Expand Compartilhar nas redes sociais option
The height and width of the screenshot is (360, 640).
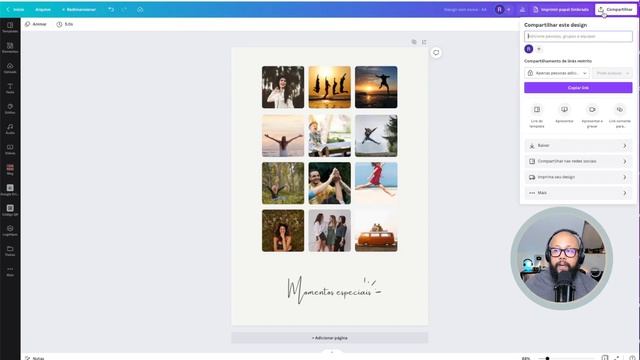tap(578, 161)
